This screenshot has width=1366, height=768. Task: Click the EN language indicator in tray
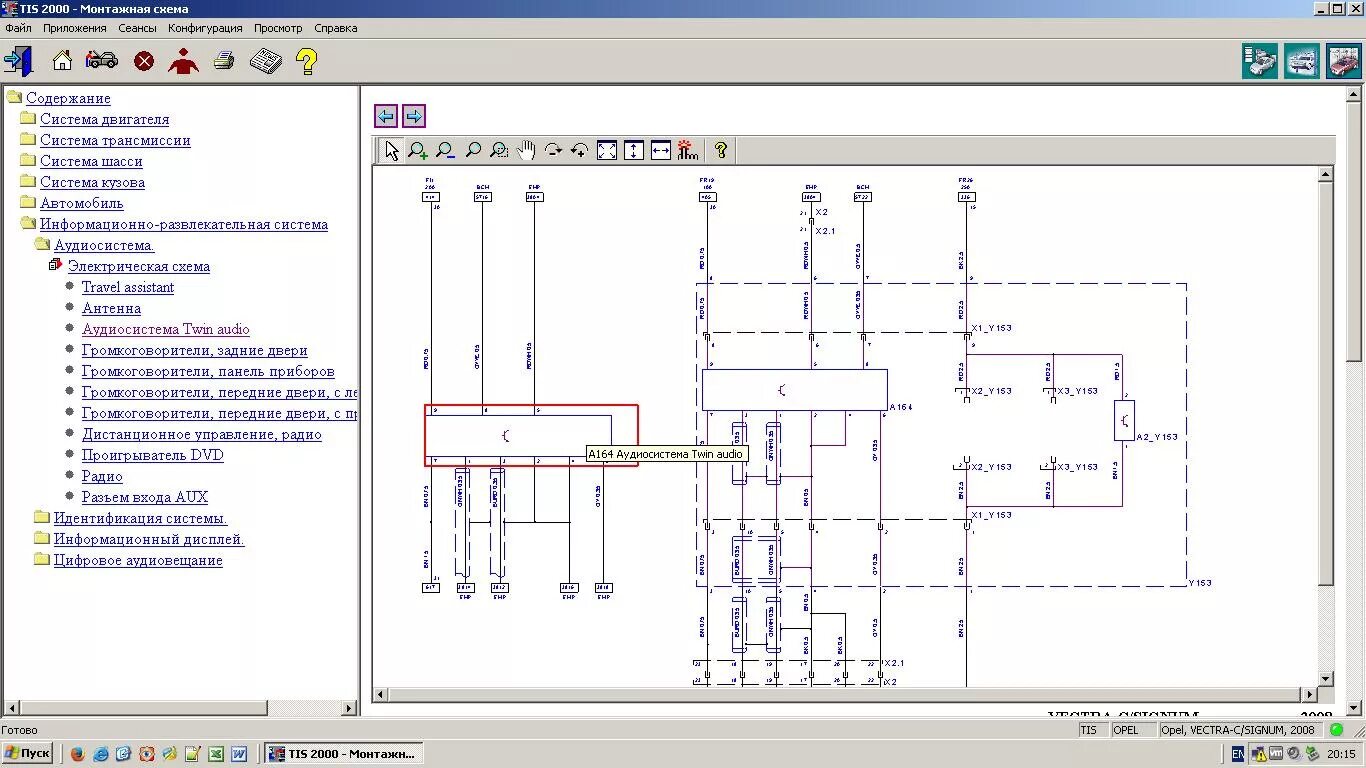tap(1237, 754)
